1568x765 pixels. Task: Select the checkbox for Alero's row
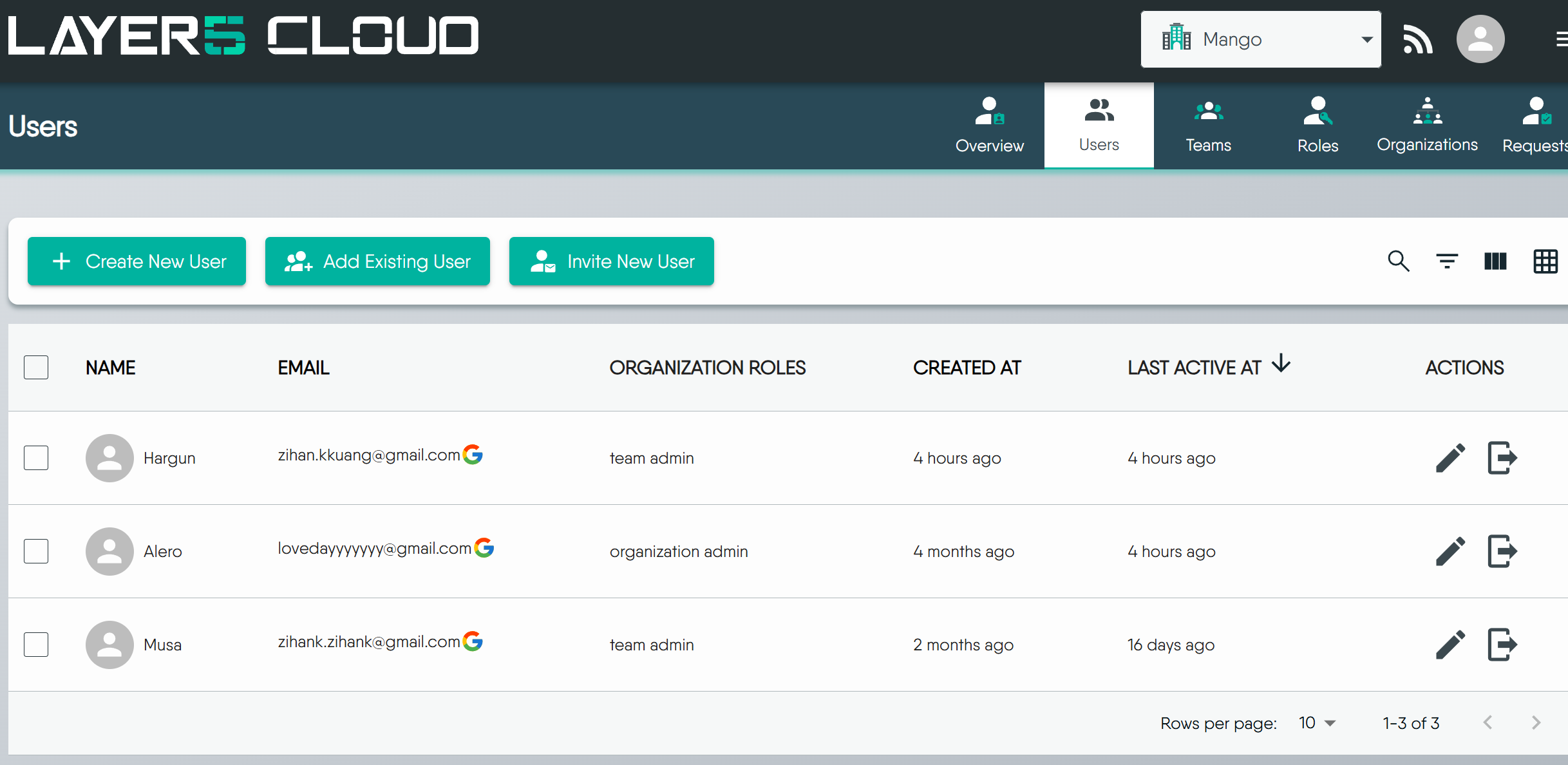[36, 551]
